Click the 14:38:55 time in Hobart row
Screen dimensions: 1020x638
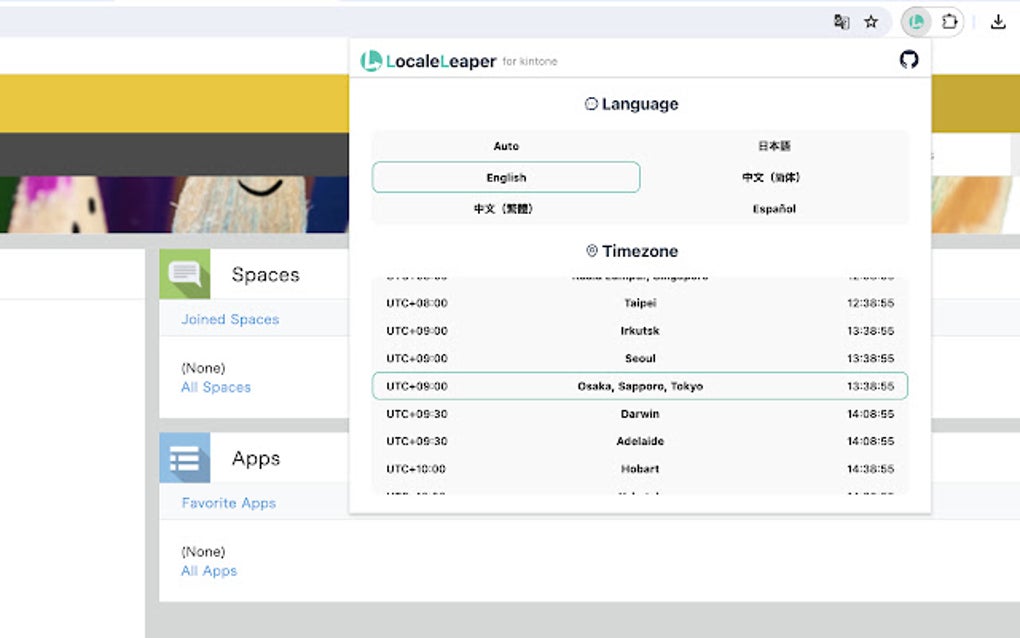point(870,469)
